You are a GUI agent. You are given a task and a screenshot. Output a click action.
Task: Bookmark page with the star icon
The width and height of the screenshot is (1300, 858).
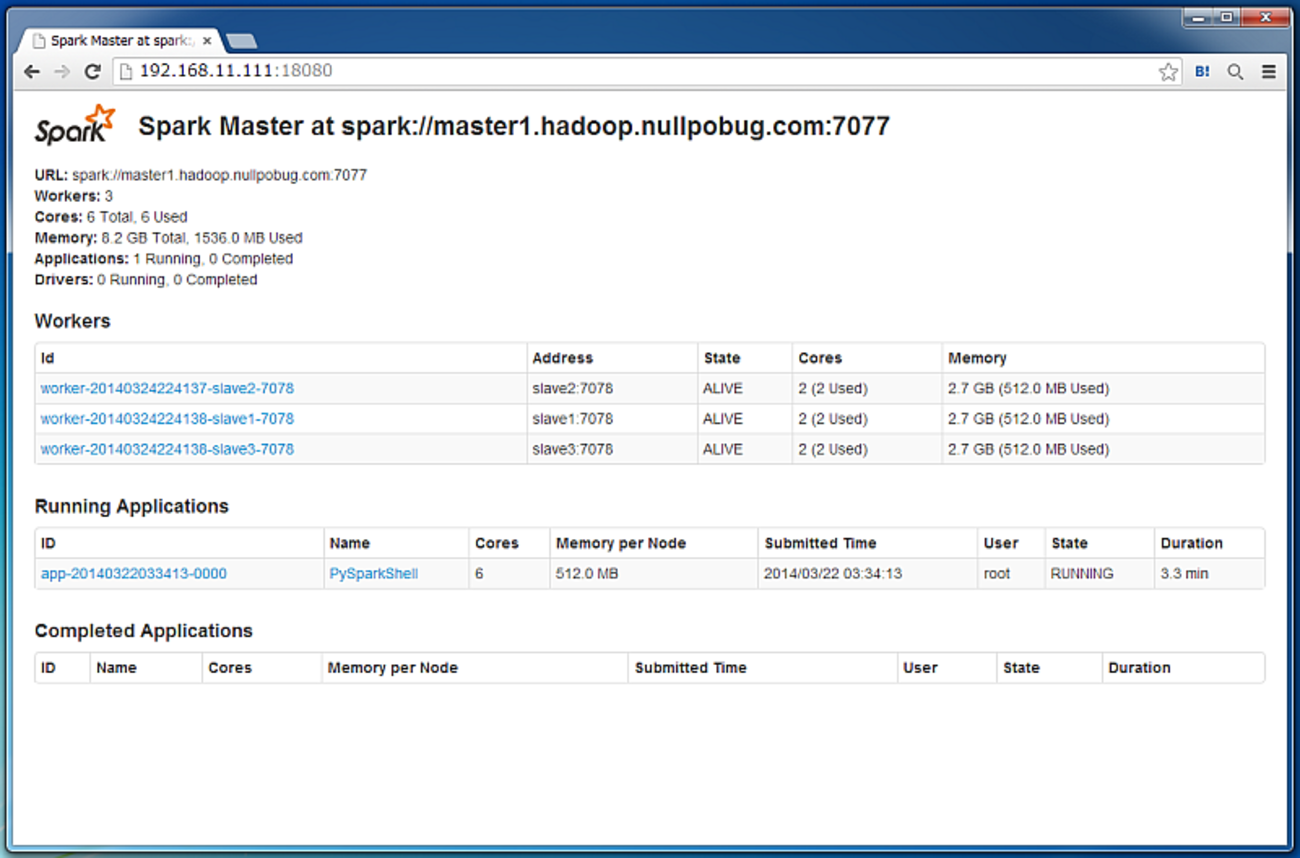[1167, 72]
